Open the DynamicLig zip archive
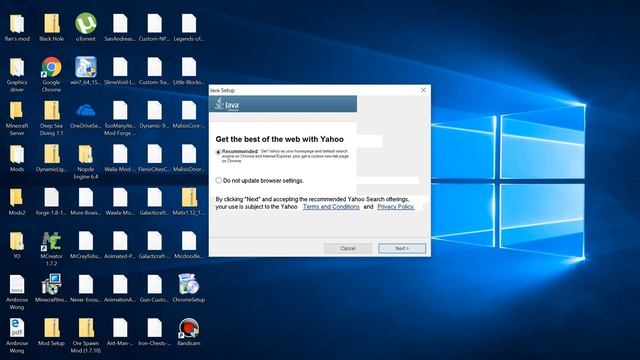The height and width of the screenshot is (360, 640). click(51, 158)
